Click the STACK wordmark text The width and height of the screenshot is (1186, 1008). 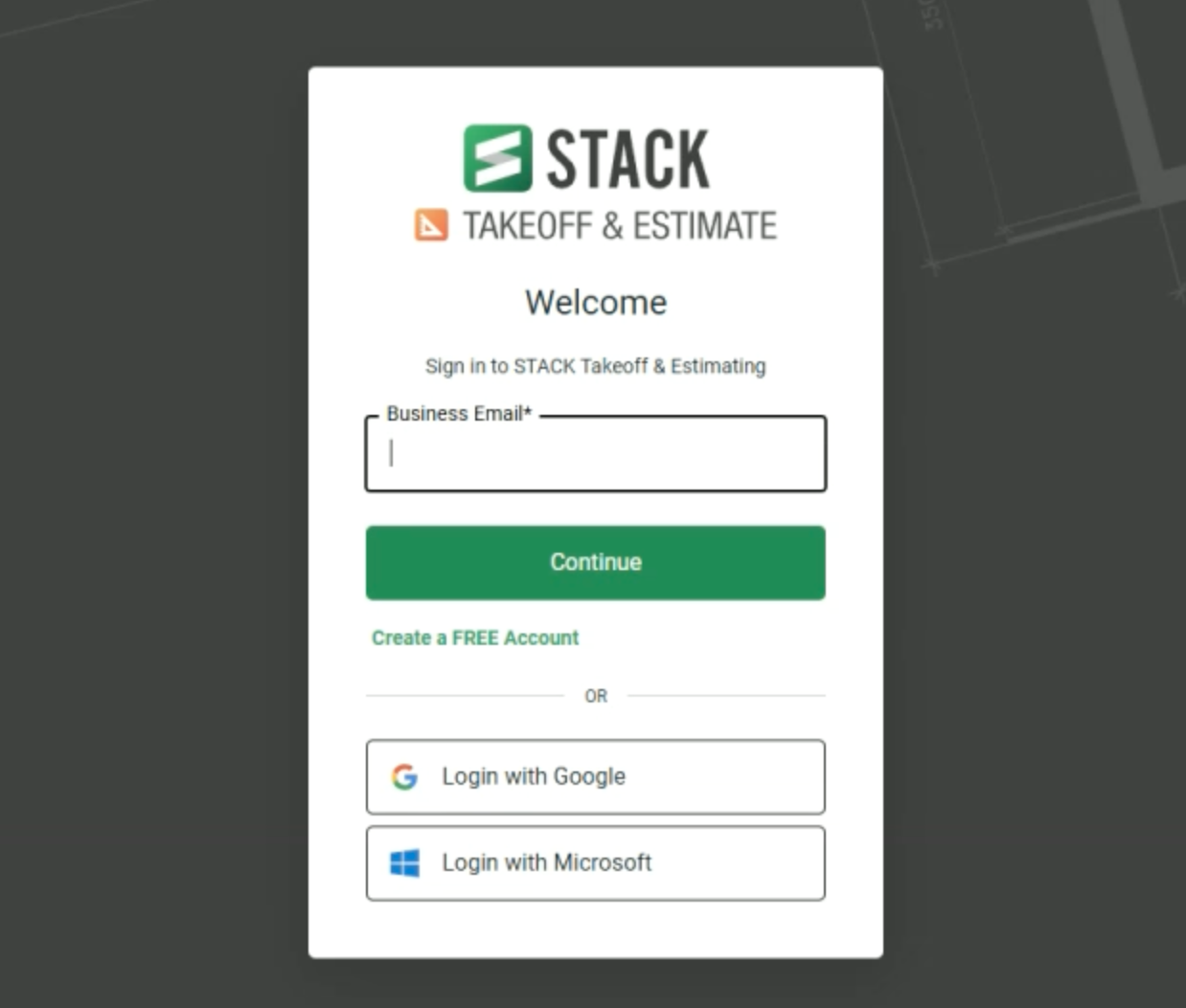(627, 159)
